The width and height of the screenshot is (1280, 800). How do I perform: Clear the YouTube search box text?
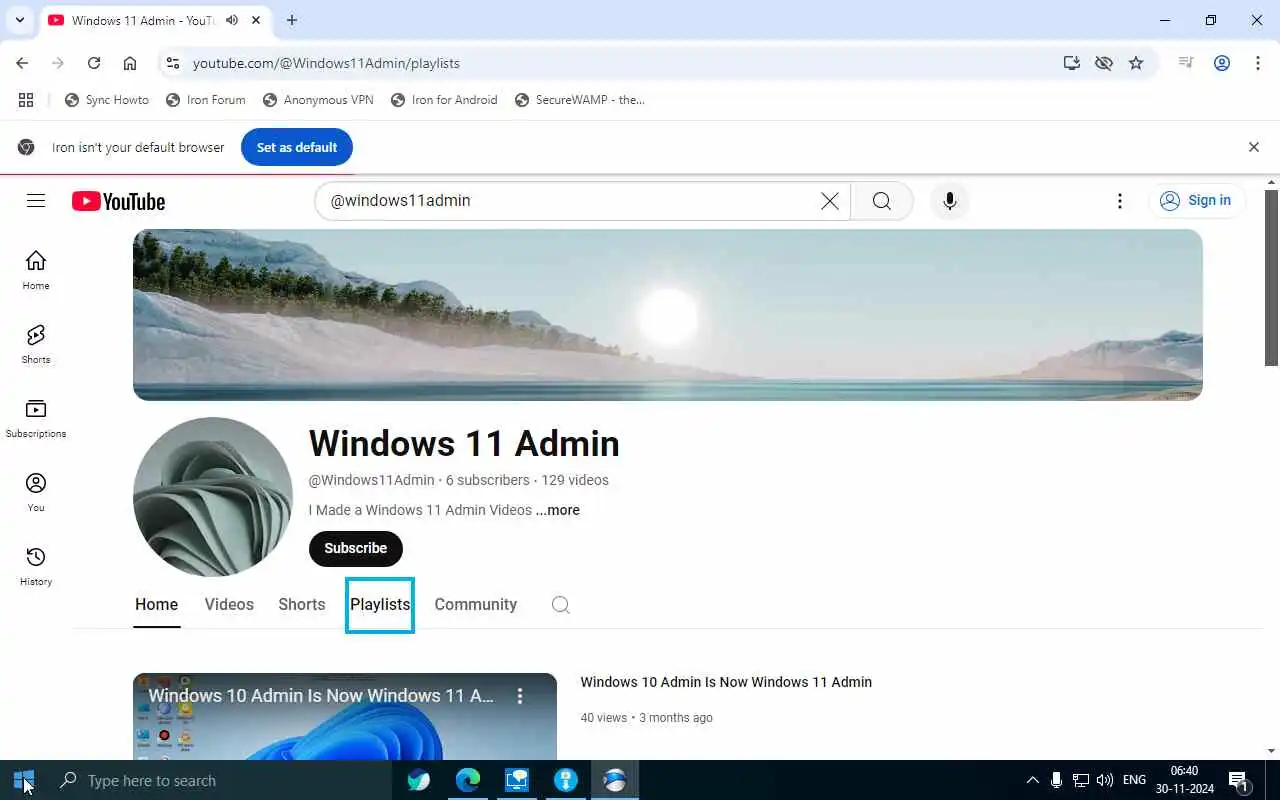[830, 201]
